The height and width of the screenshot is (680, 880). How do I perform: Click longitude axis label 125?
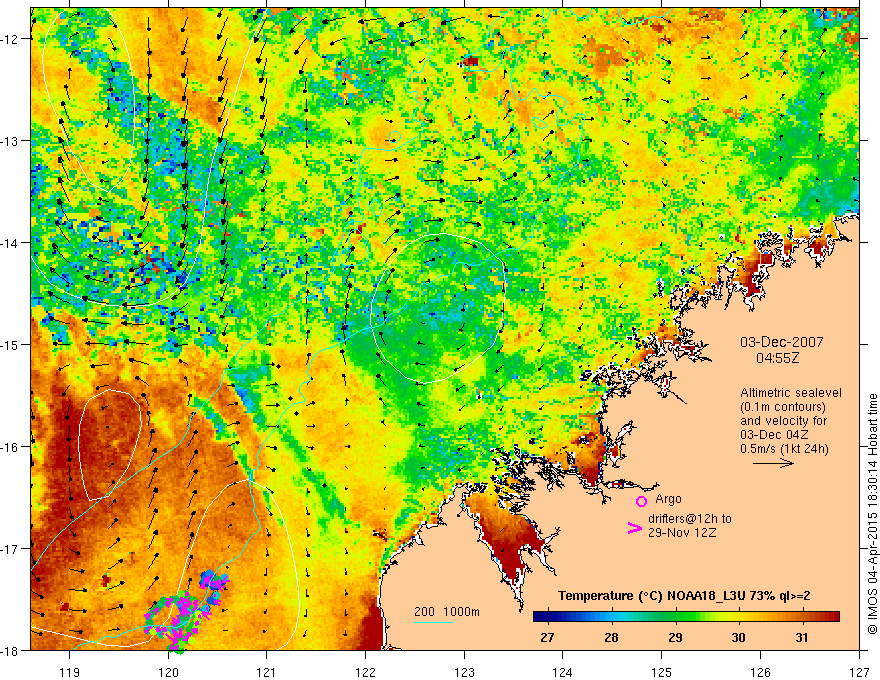pos(662,672)
